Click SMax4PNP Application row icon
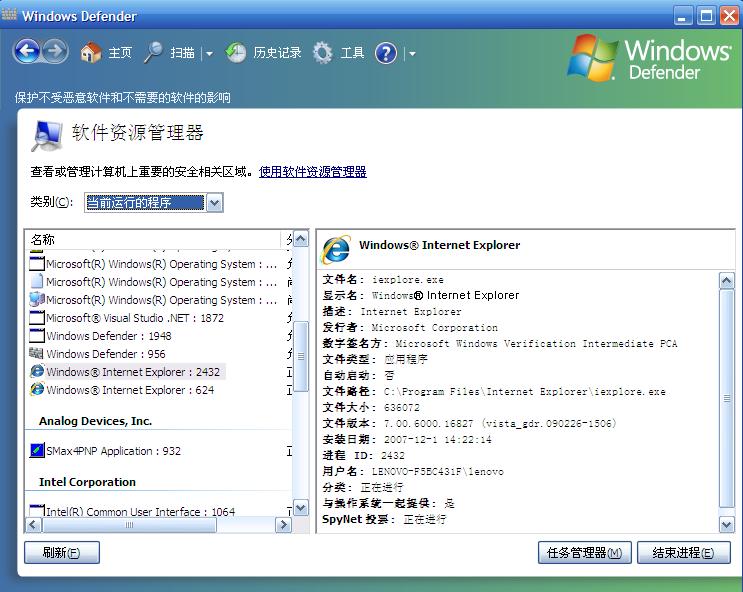Image resolution: width=743 pixels, height=592 pixels. tap(37, 450)
